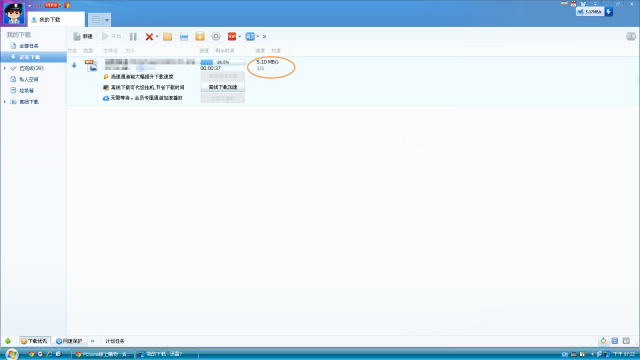Screen dimensions: 640x360
Task: Click the offline download tip text
Action: coord(147,87)
